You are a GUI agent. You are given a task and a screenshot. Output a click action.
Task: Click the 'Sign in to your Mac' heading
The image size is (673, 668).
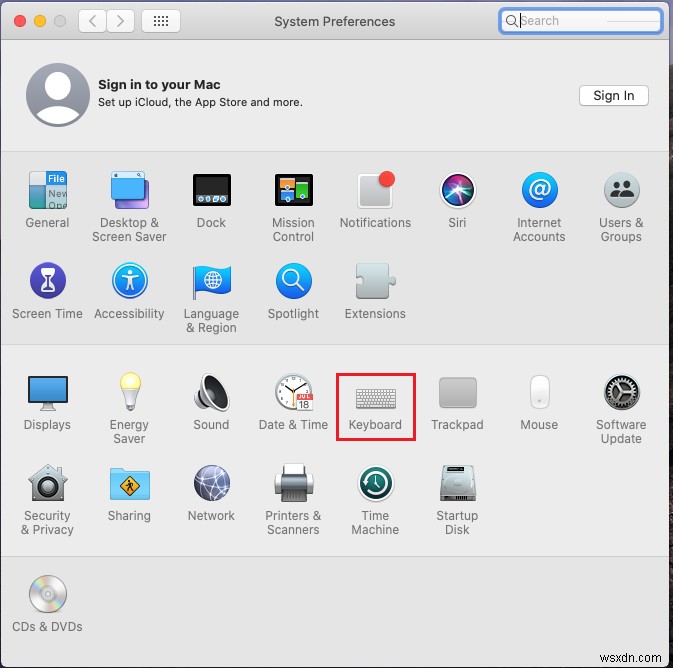coord(159,85)
